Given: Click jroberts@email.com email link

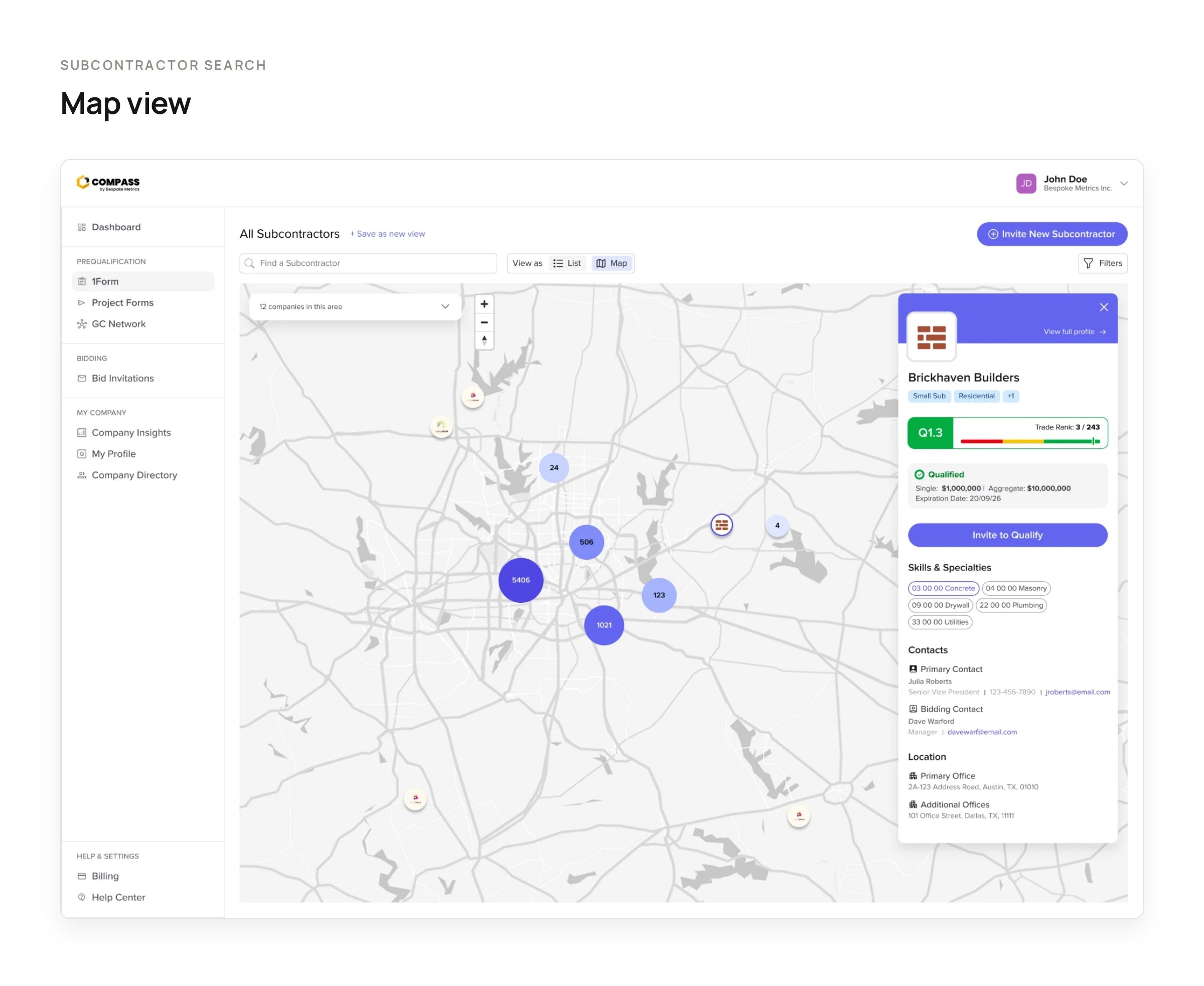Looking at the screenshot, I should [x=1077, y=692].
